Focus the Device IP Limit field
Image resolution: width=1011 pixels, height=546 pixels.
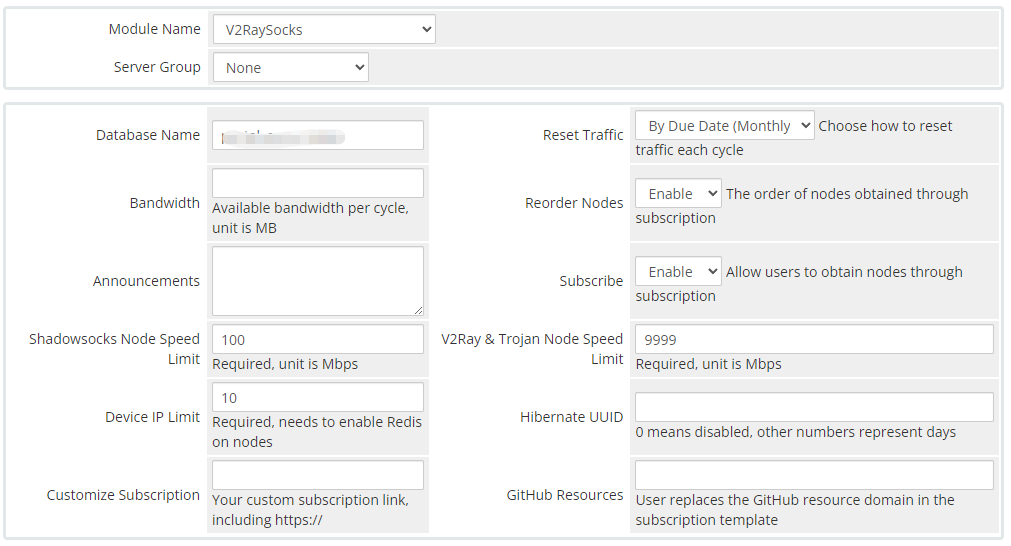(x=318, y=398)
